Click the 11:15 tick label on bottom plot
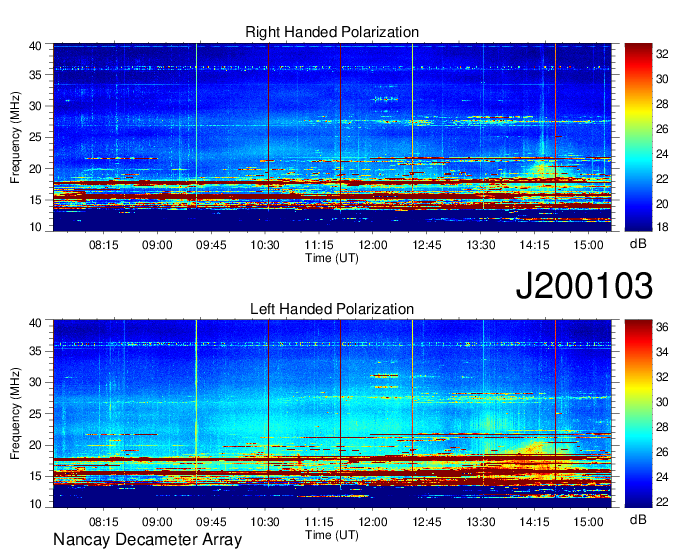The image size is (680, 552). pyautogui.click(x=319, y=522)
